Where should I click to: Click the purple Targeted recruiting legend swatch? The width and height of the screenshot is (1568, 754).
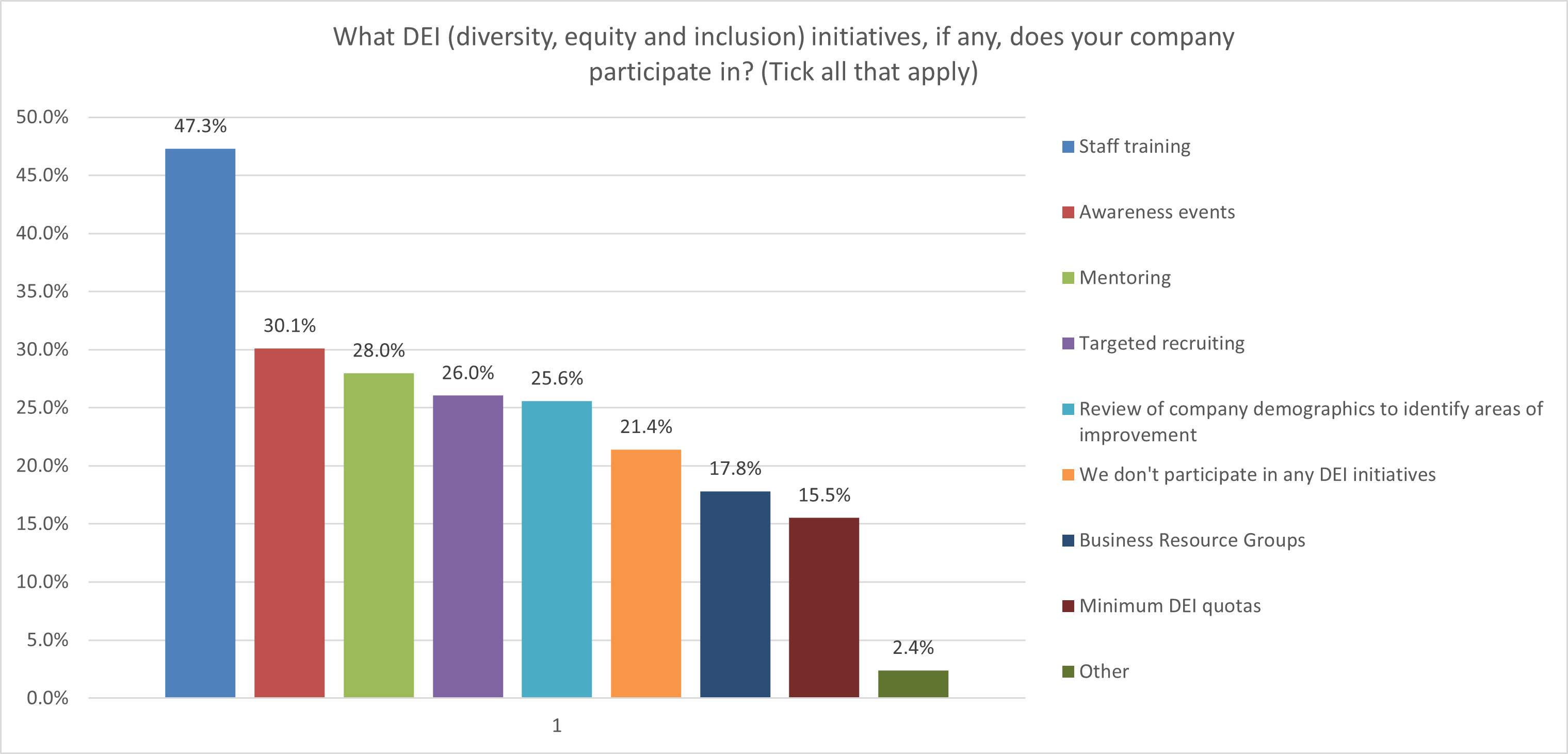point(1068,344)
